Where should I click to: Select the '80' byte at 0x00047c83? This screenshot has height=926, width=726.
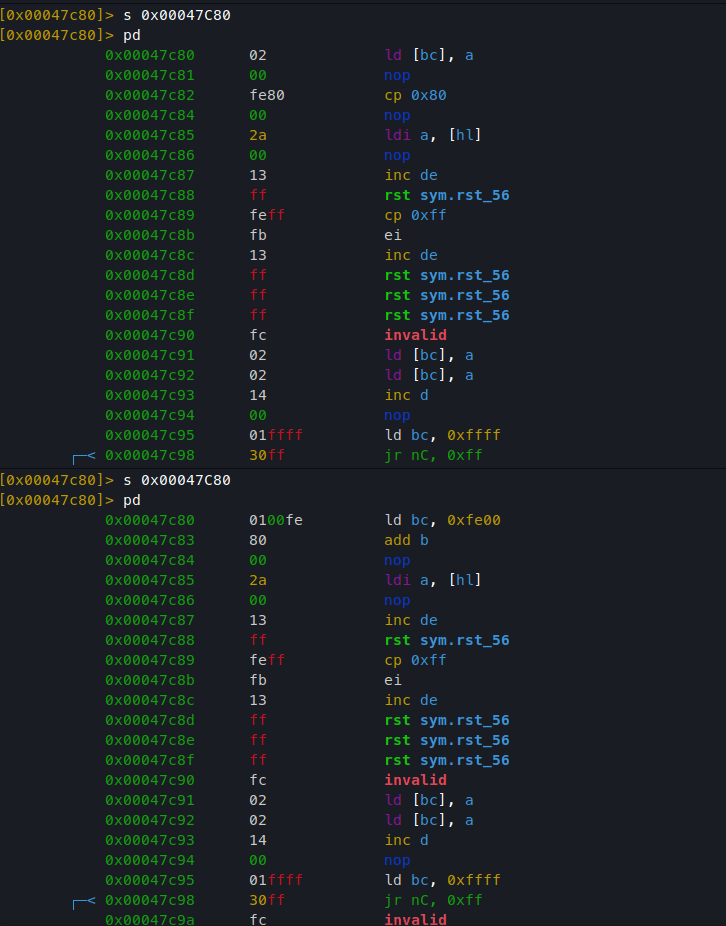pyautogui.click(x=258, y=540)
